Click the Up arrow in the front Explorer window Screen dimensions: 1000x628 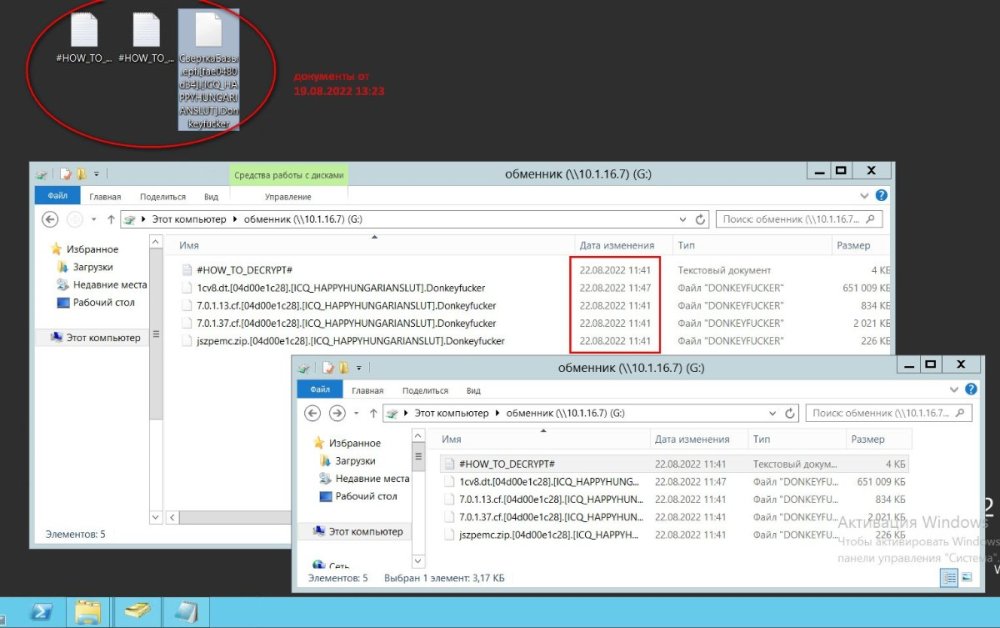(x=373, y=413)
